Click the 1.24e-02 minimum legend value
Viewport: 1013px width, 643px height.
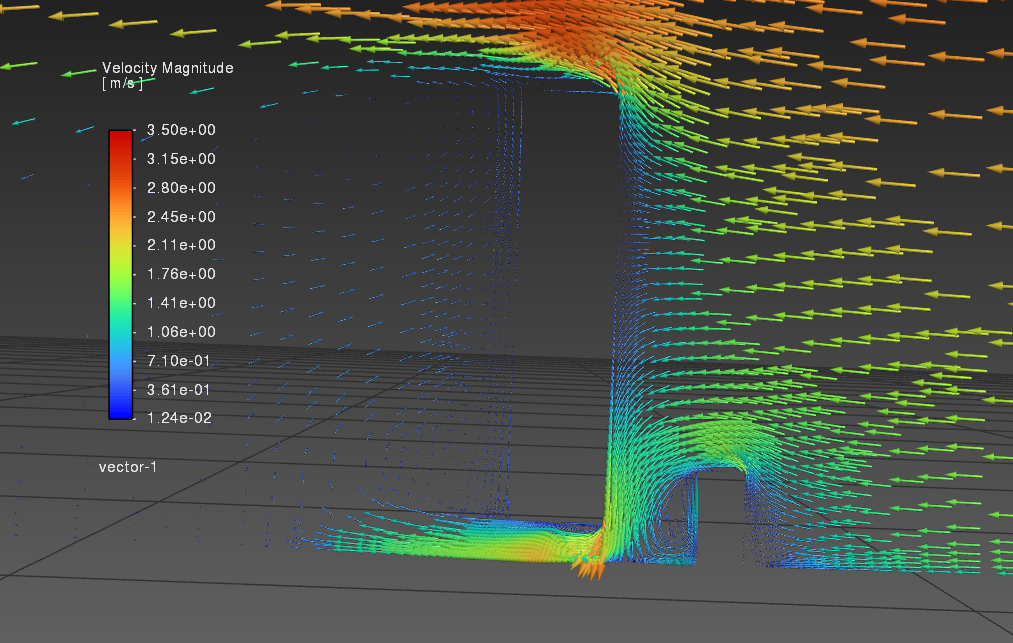[x=181, y=418]
